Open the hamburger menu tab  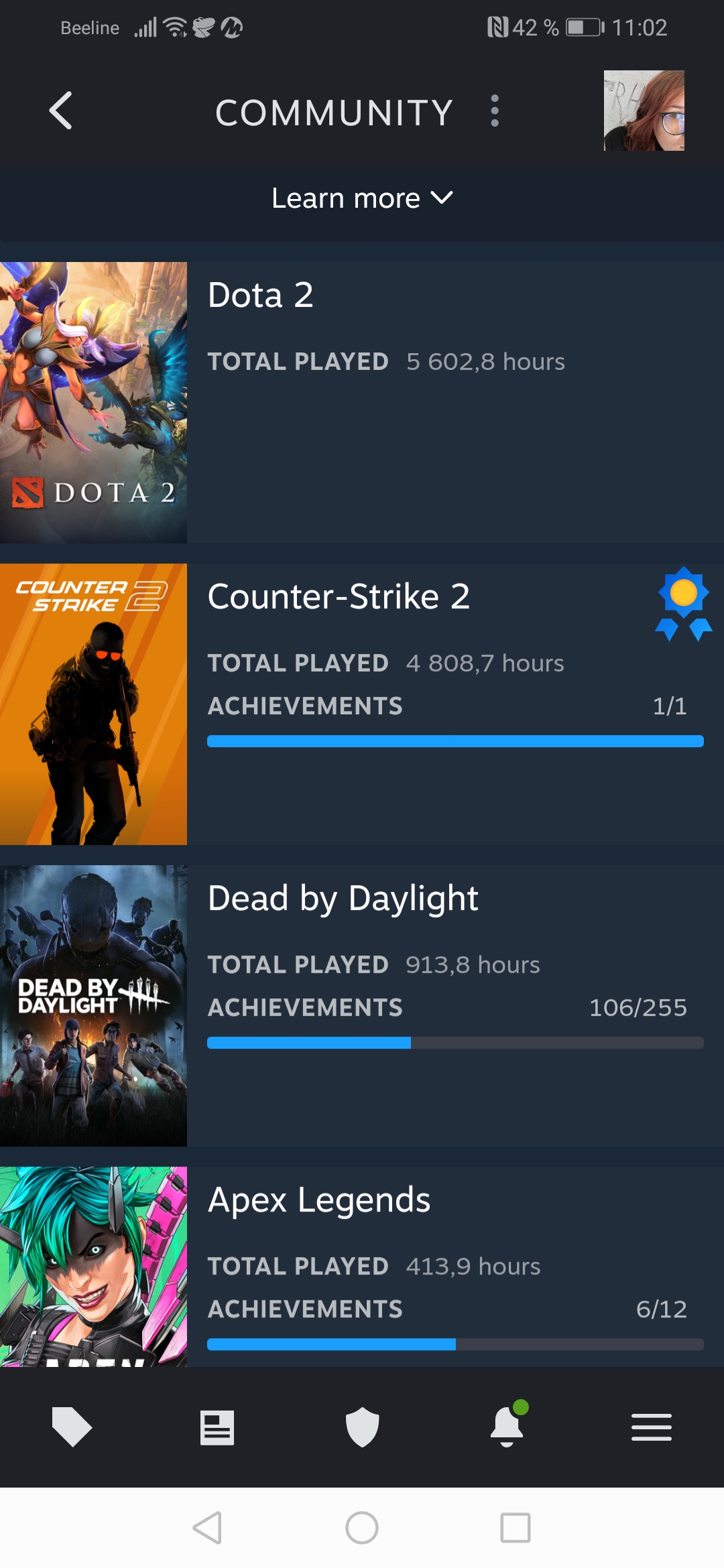coord(651,1427)
